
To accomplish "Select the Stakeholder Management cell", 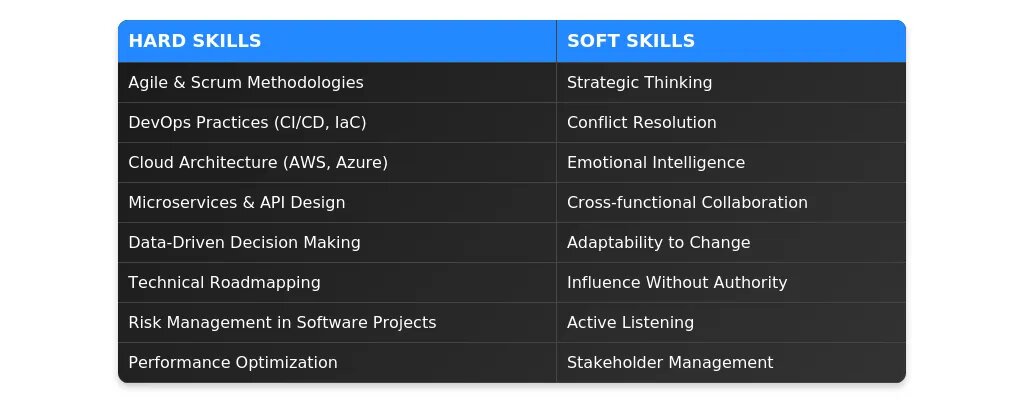I will tap(731, 363).
